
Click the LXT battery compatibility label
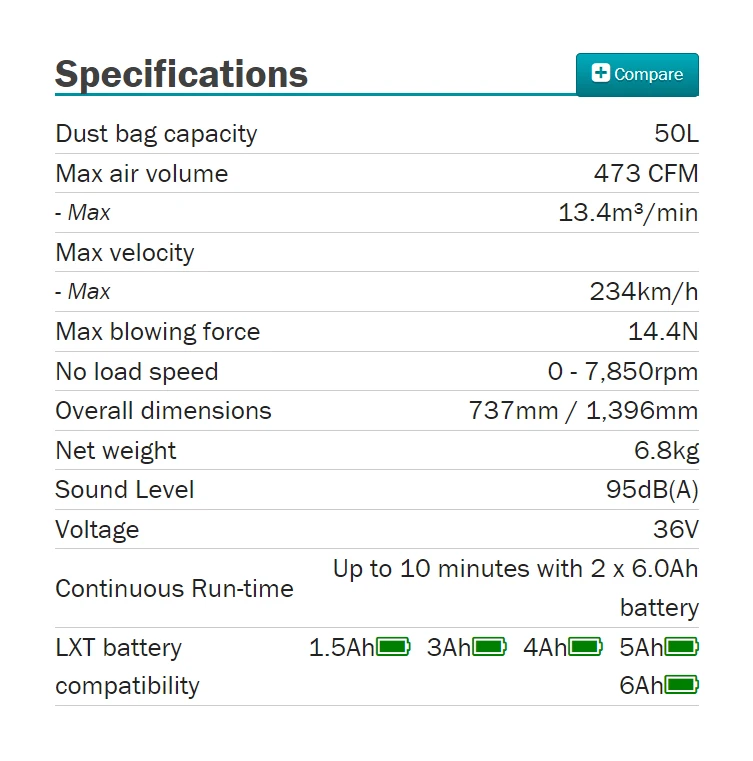[127, 666]
